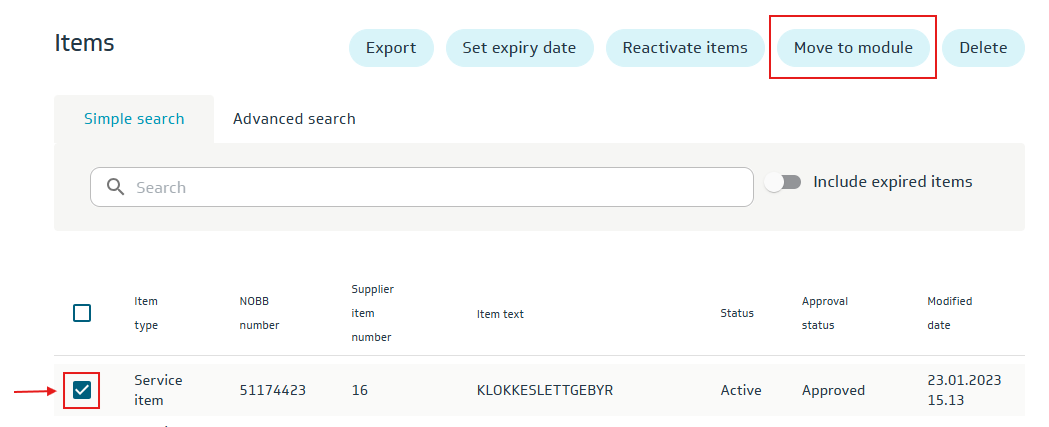Switch to the Simple search tab
The height and width of the screenshot is (427, 1049).
tap(134, 119)
